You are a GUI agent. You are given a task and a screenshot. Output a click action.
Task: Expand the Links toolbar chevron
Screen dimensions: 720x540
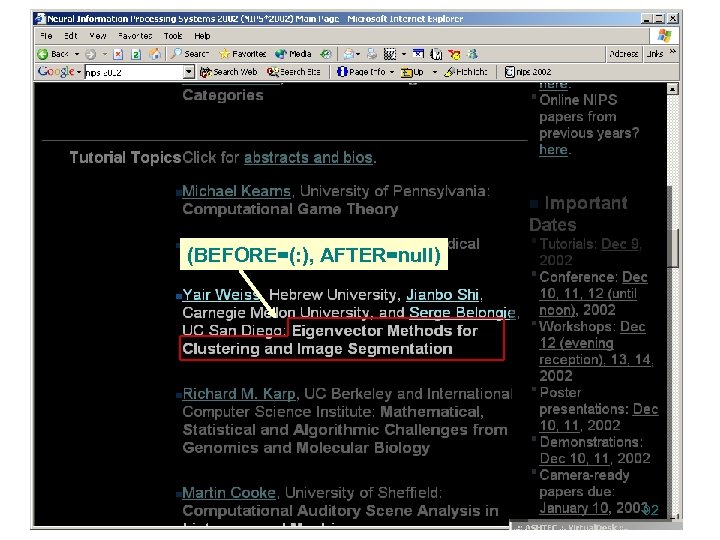pyautogui.click(x=673, y=52)
